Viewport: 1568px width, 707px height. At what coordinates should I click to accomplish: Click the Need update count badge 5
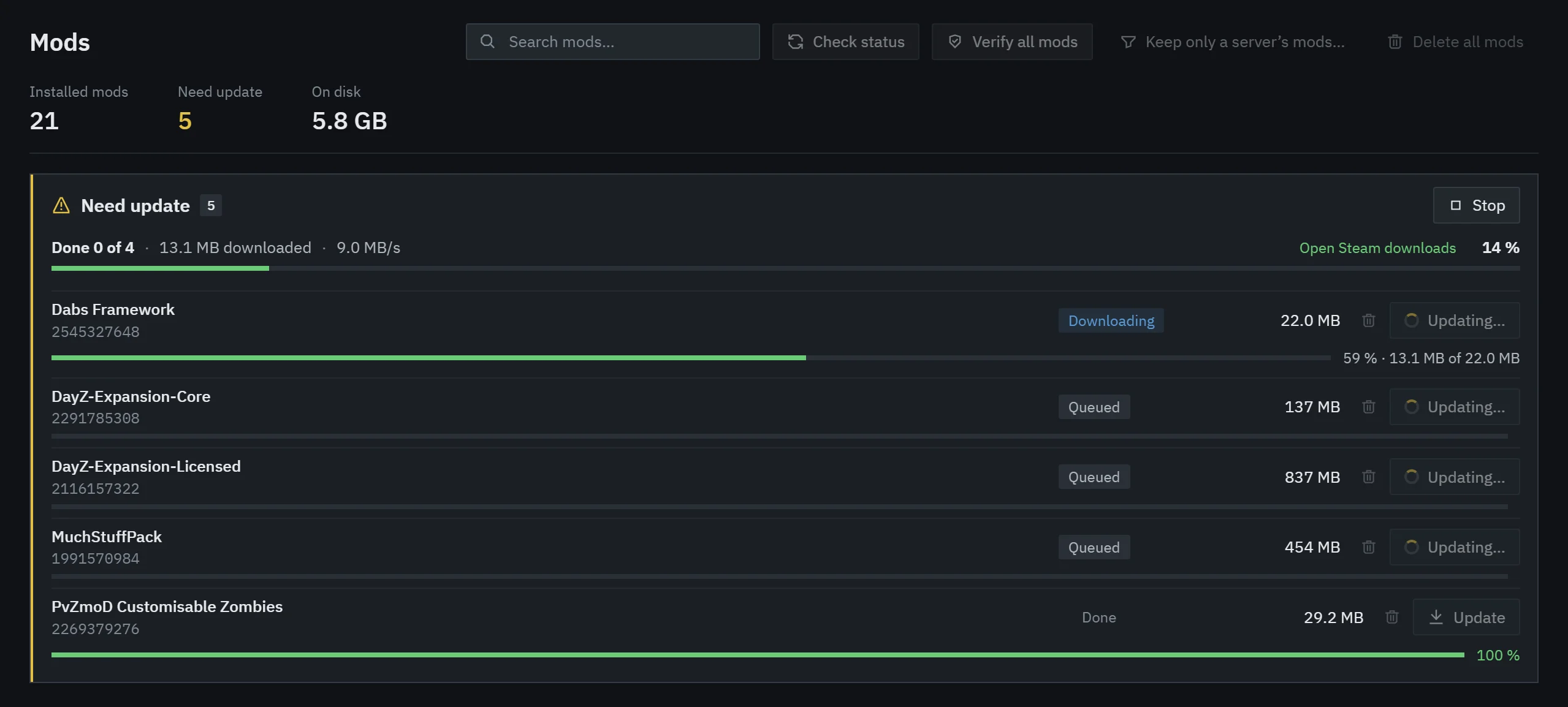click(211, 205)
